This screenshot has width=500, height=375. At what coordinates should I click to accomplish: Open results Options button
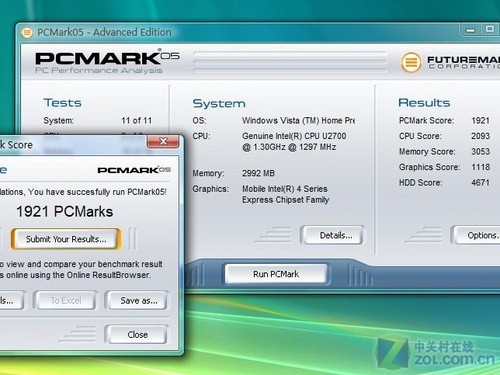pyautogui.click(x=477, y=235)
